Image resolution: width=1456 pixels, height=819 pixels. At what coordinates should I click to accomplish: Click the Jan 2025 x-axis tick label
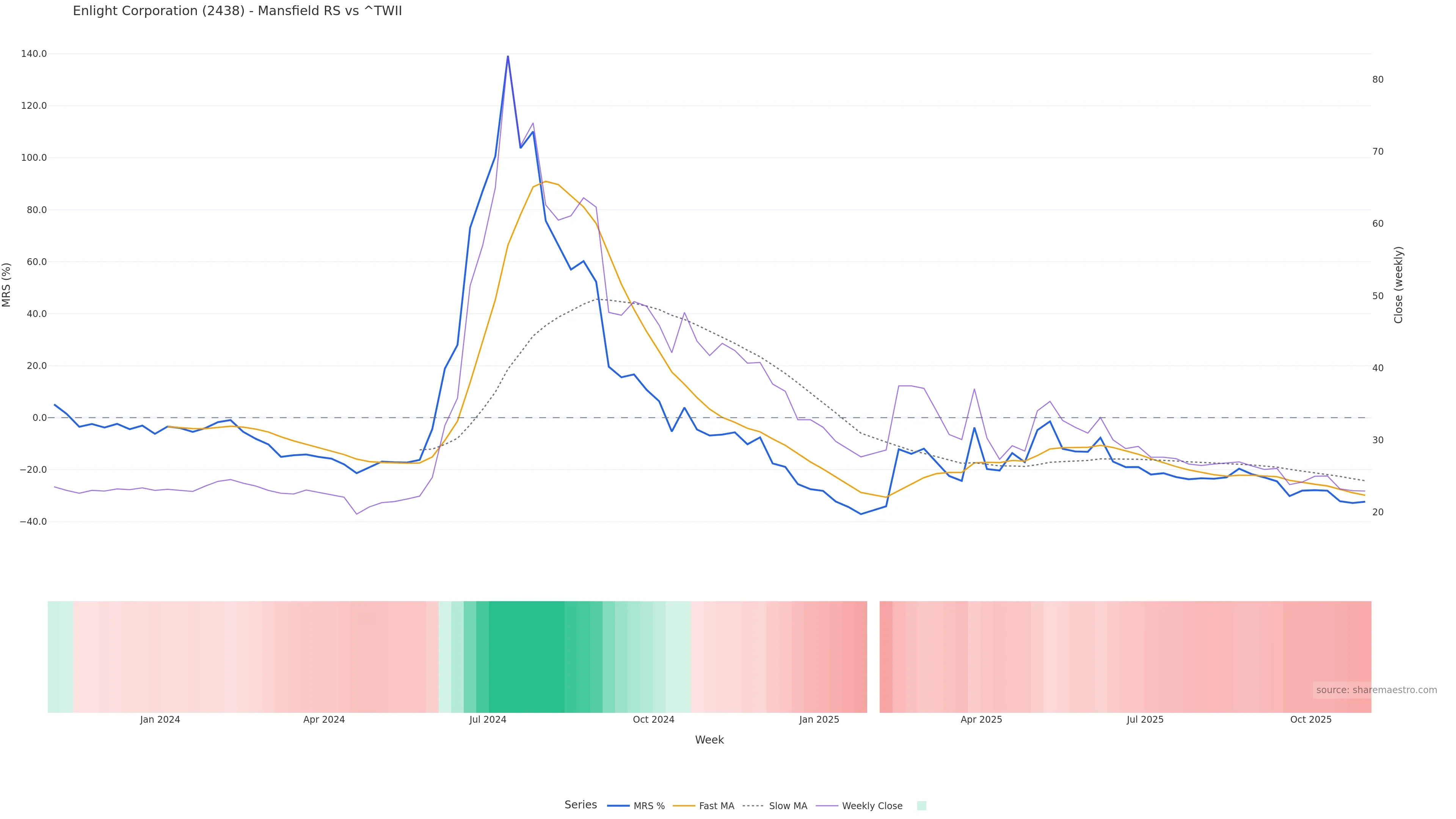(x=819, y=720)
